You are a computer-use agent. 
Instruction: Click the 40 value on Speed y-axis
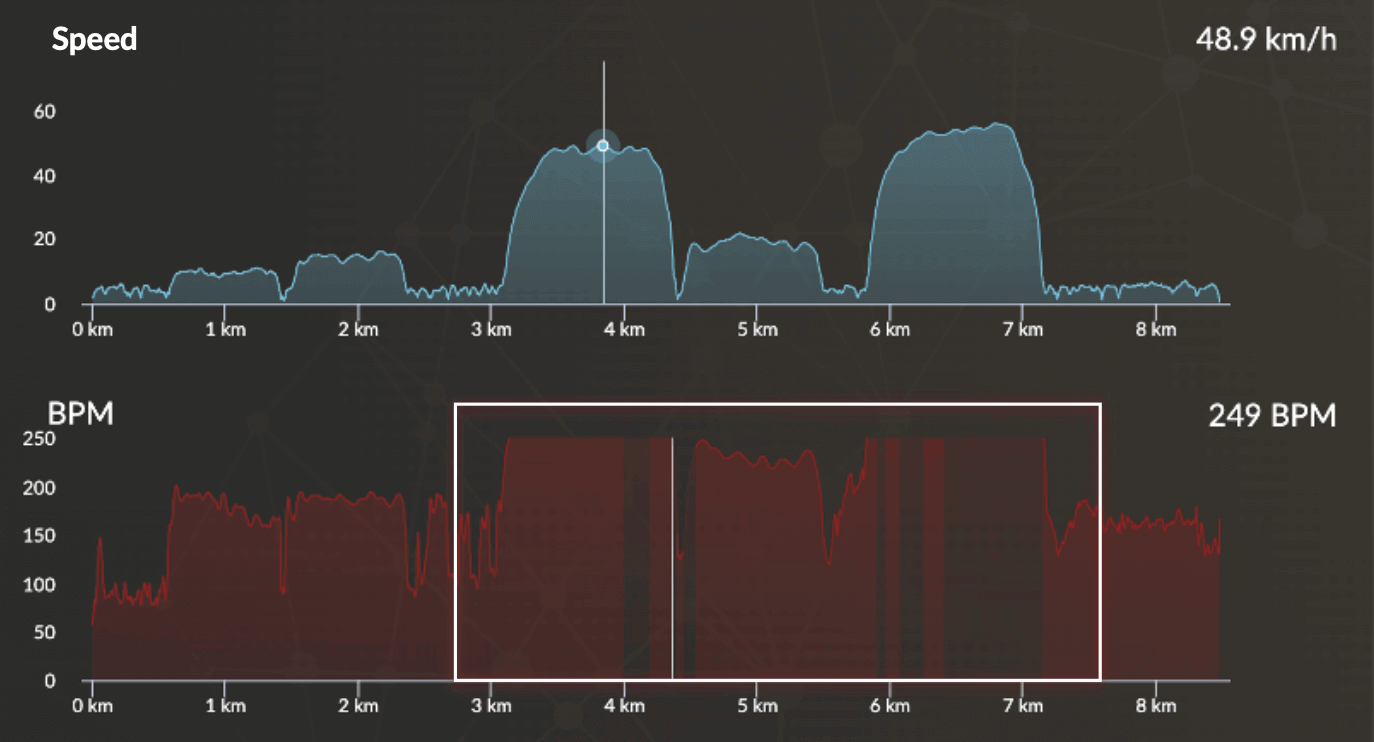coord(44,176)
